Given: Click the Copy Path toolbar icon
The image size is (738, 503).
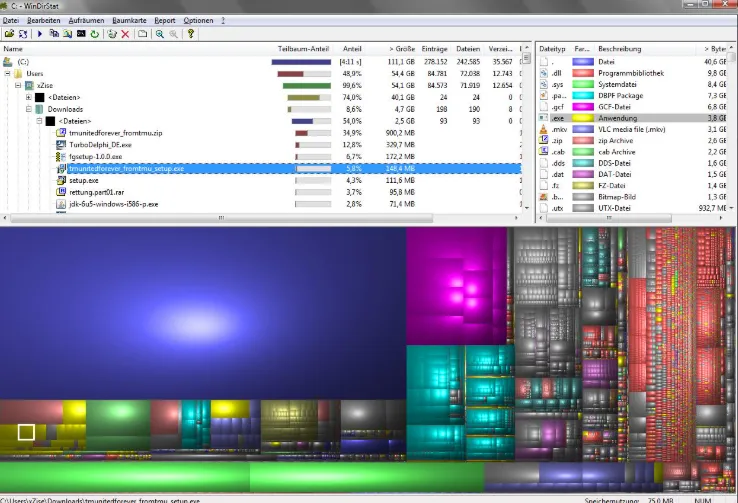Looking at the screenshot, I should coord(54,34).
